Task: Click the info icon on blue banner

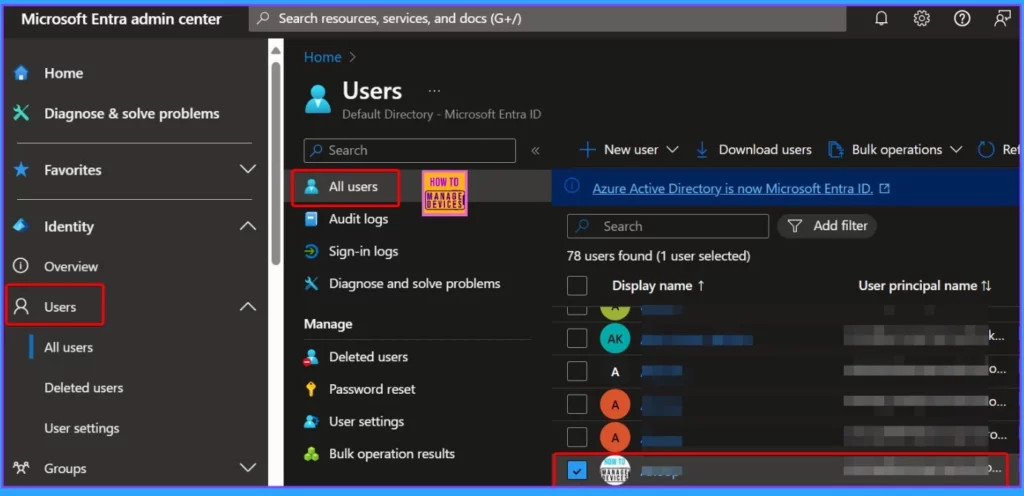Action: 571,187
